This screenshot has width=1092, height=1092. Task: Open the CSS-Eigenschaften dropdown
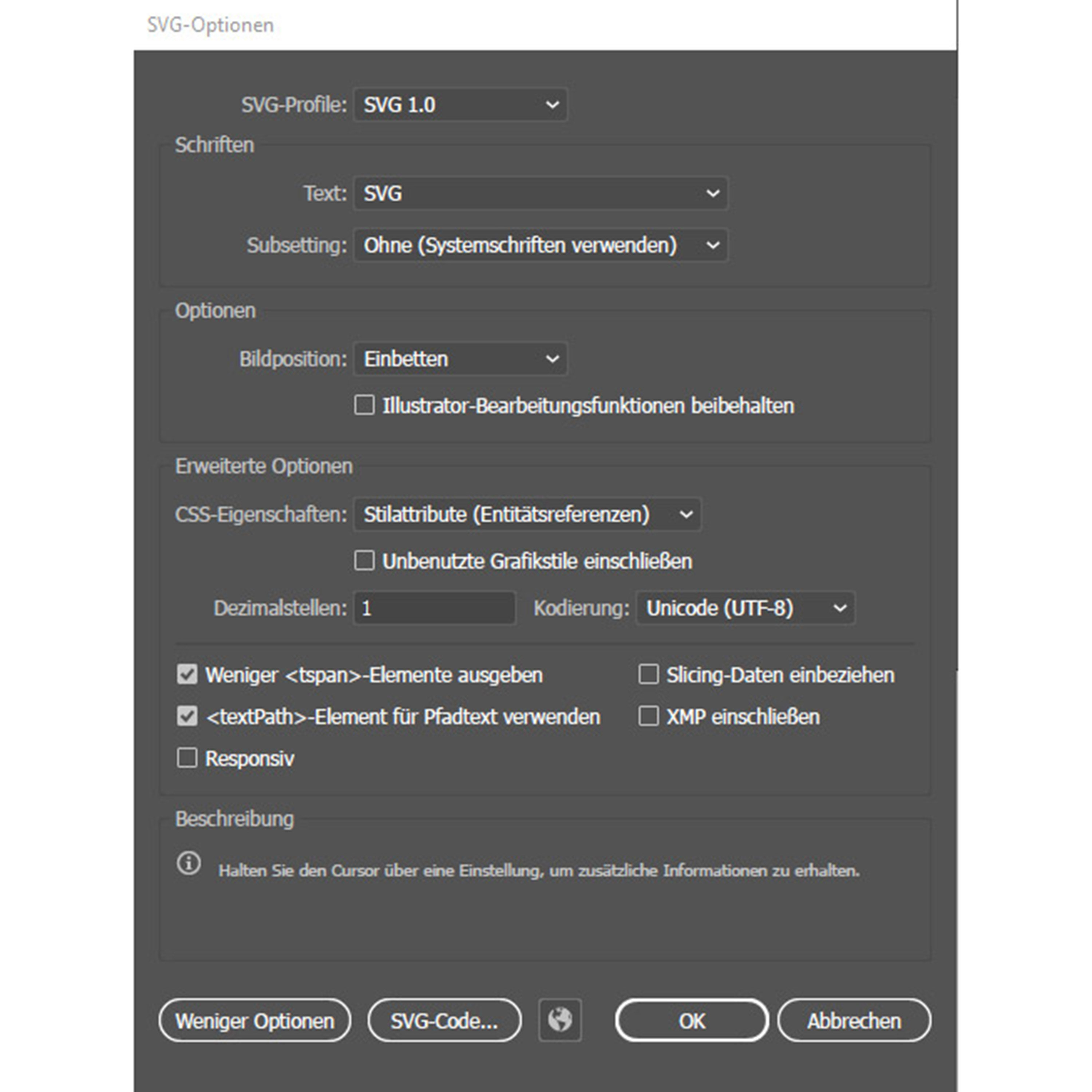(x=527, y=514)
